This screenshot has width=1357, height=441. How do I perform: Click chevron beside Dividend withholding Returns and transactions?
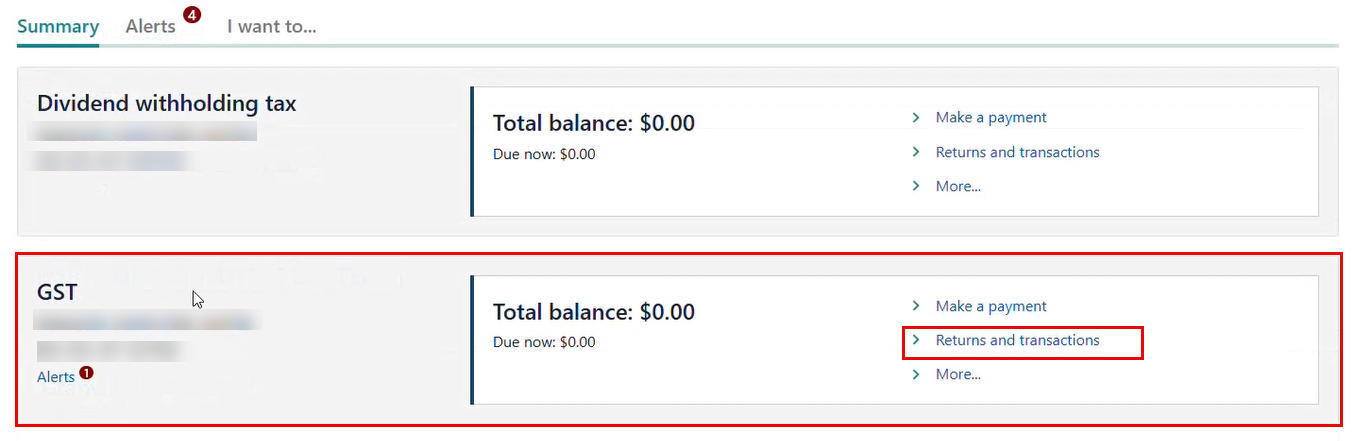[x=916, y=152]
